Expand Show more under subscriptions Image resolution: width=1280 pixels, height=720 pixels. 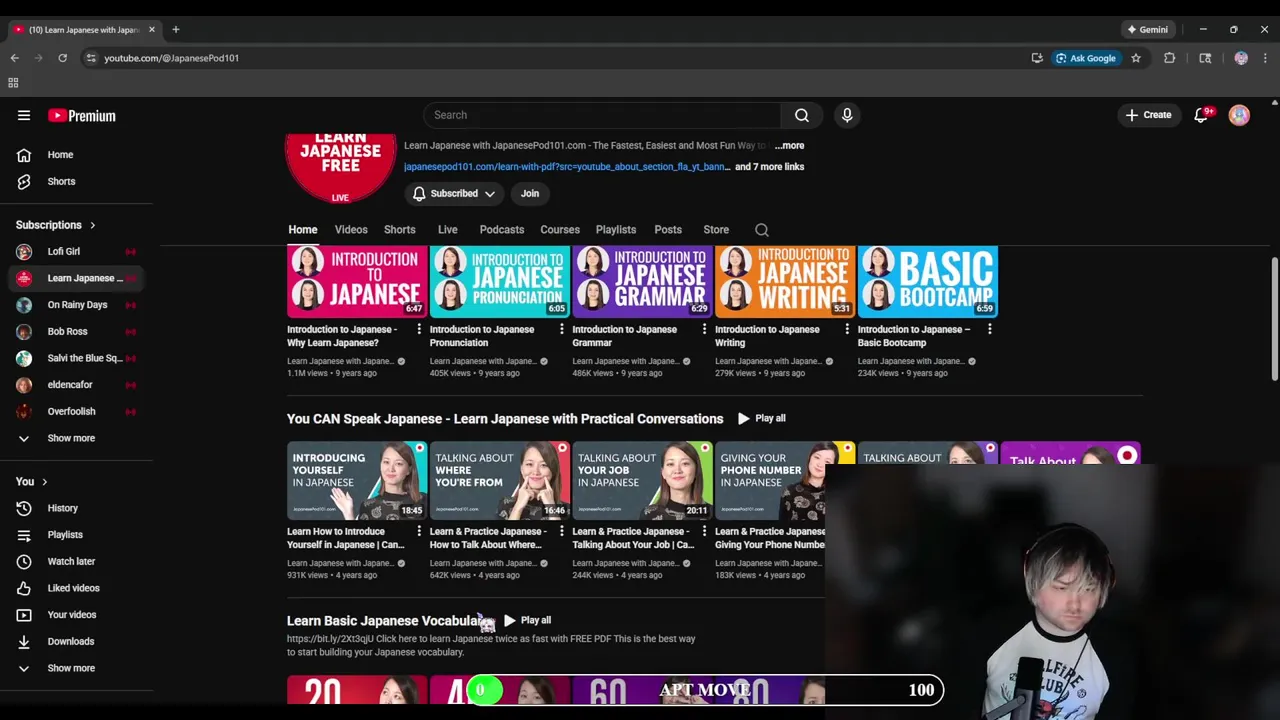point(76,438)
